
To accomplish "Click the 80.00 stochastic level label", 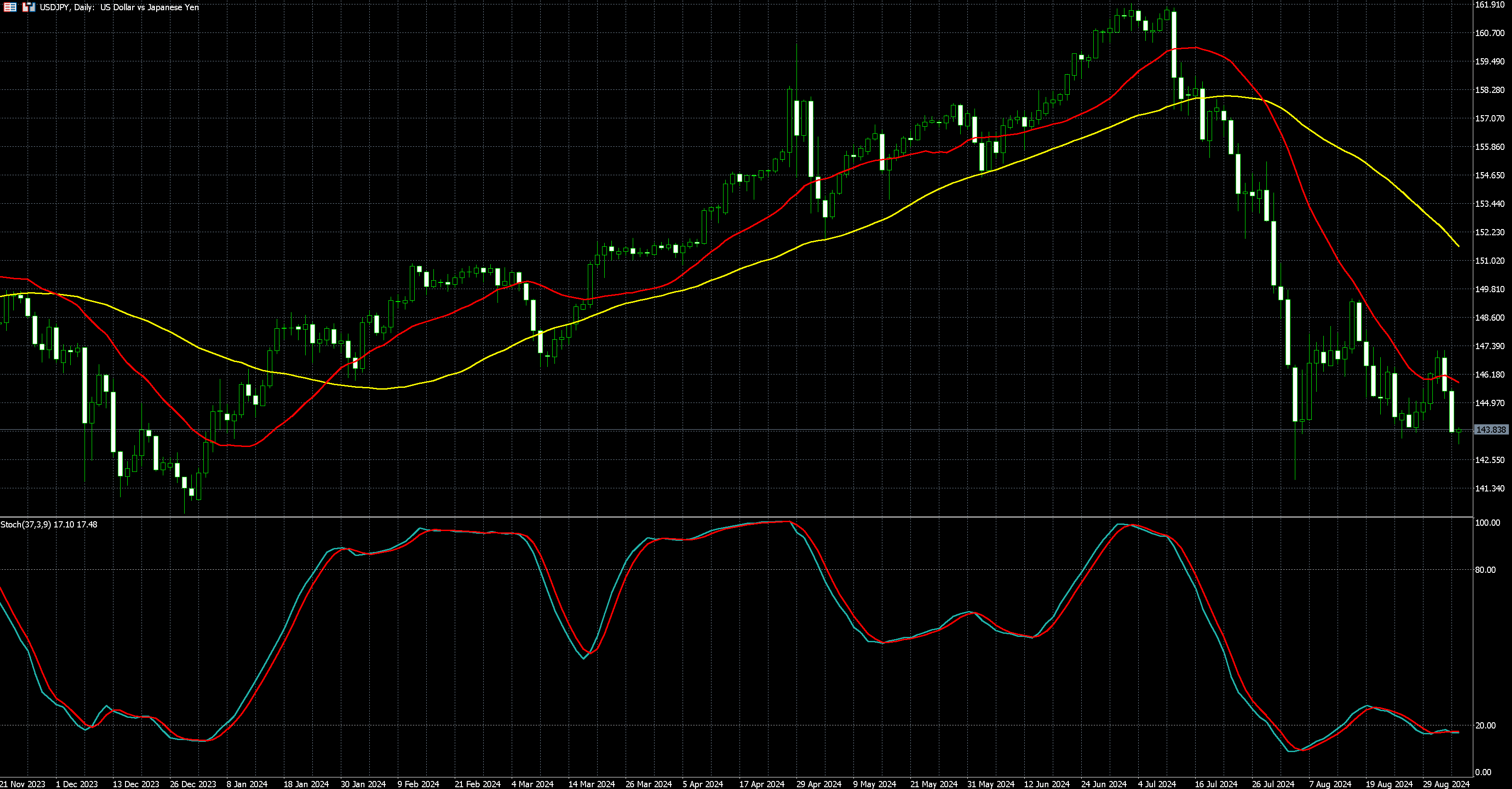I will (1486, 570).
